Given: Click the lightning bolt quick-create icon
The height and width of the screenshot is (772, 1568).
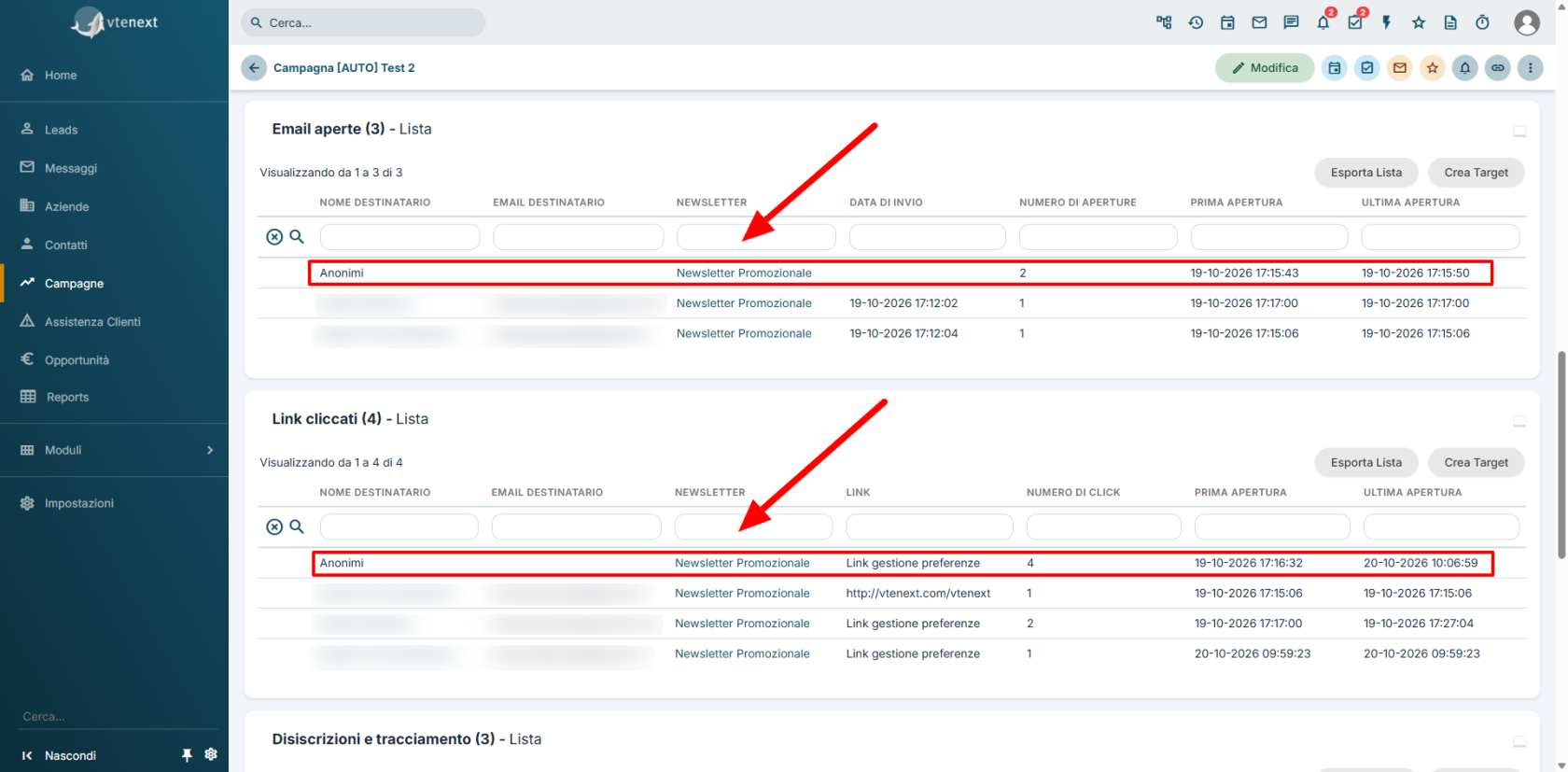Looking at the screenshot, I should click(x=1387, y=22).
